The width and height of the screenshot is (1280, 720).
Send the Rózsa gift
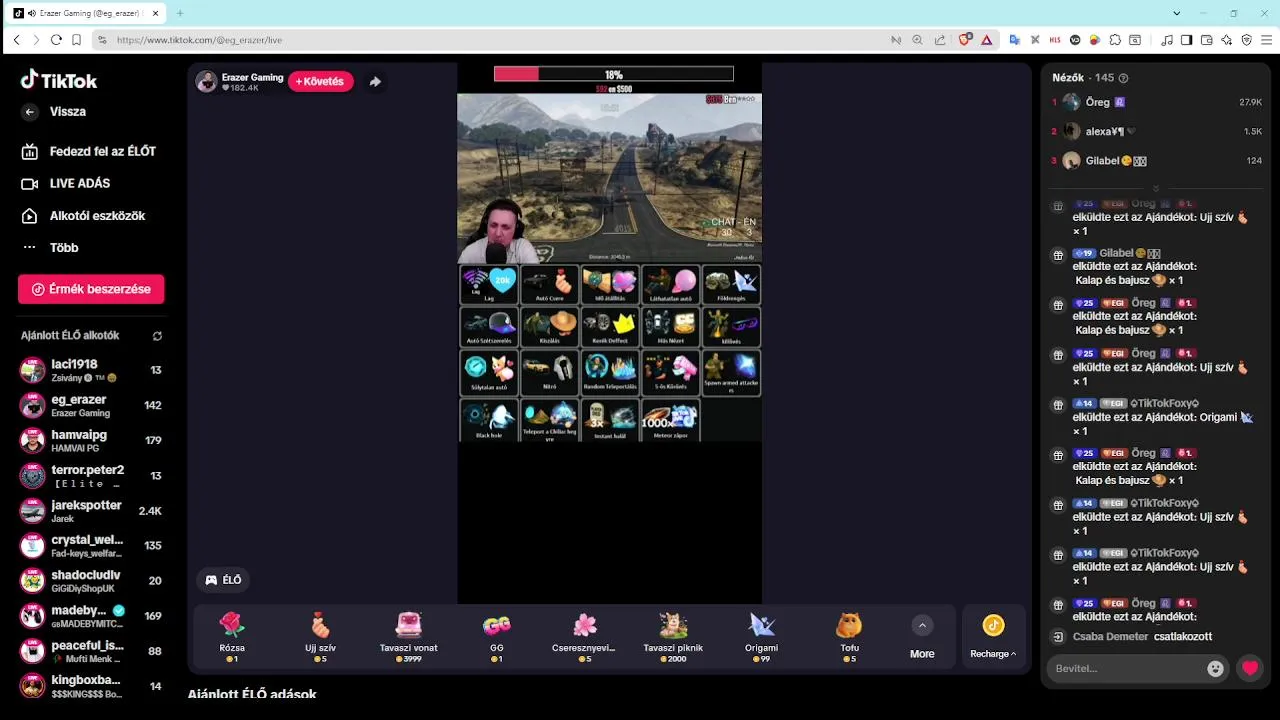(232, 637)
